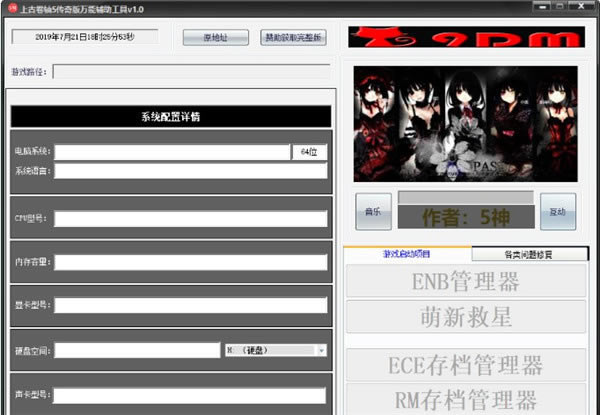Click the 显卡型号 label
This screenshot has height=415, width=600.
(x=33, y=305)
